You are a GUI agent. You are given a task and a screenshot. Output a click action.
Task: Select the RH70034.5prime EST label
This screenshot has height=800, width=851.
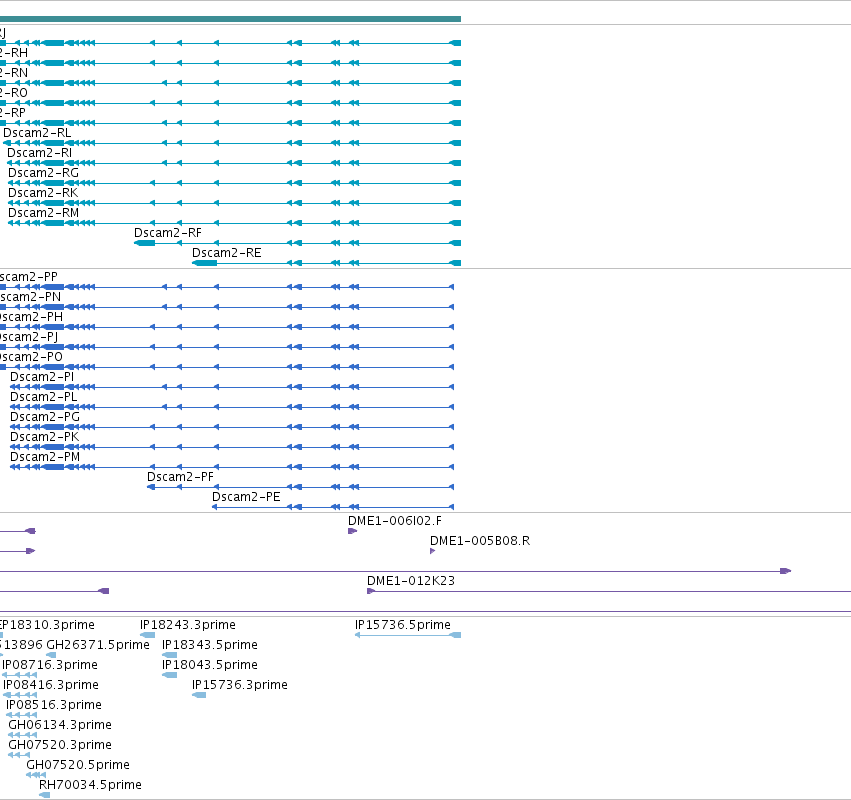[x=90, y=786]
